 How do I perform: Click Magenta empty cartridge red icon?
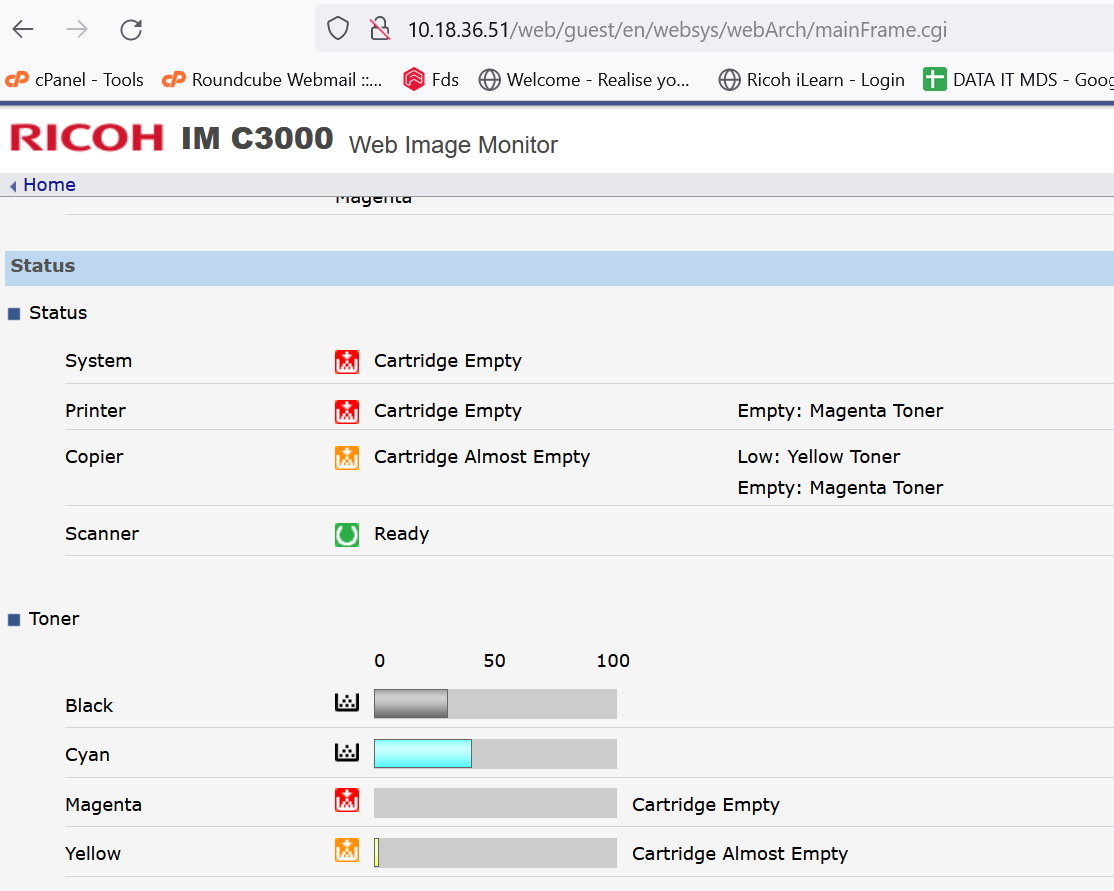pos(347,800)
